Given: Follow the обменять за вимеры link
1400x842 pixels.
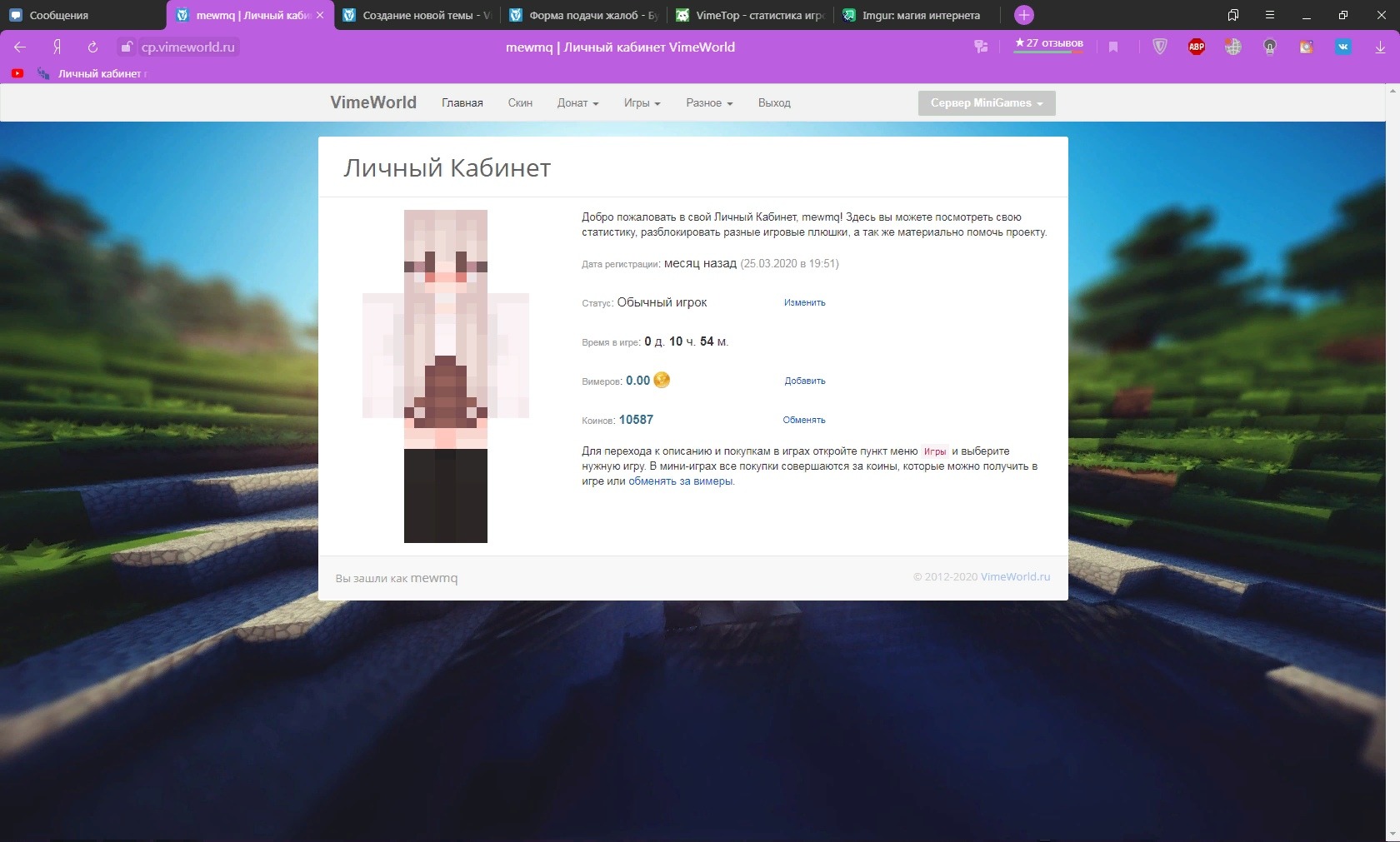Looking at the screenshot, I should pyautogui.click(x=681, y=481).
